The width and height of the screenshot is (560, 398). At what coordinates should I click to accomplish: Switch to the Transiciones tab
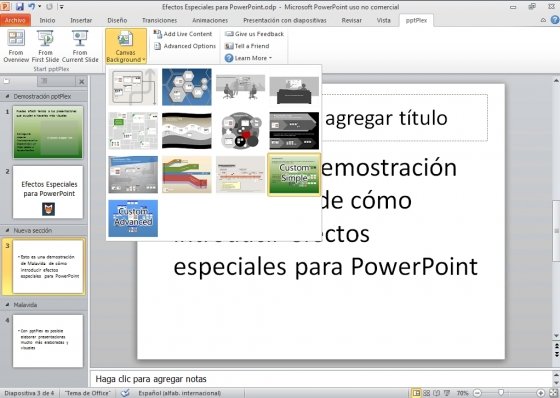click(159, 20)
